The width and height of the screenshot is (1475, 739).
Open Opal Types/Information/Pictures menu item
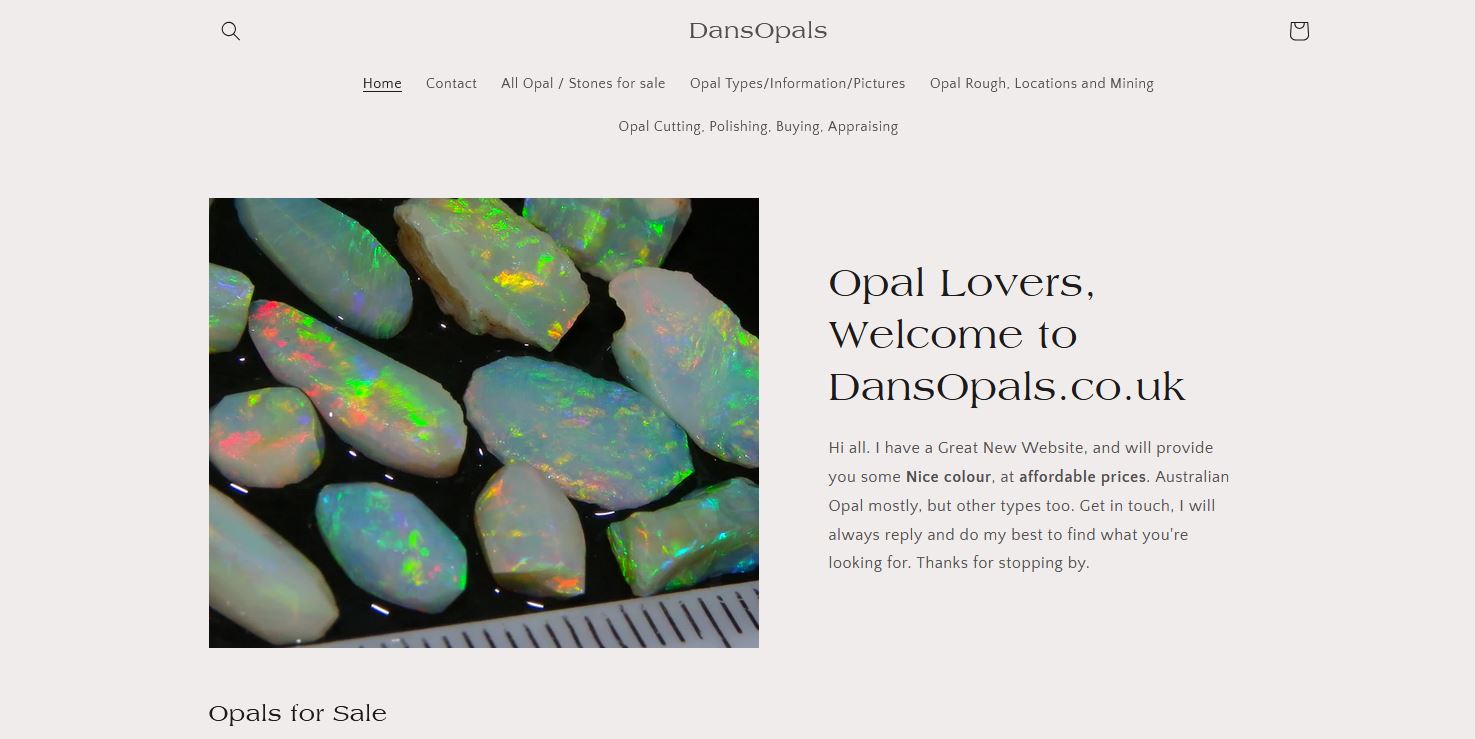[x=797, y=83]
